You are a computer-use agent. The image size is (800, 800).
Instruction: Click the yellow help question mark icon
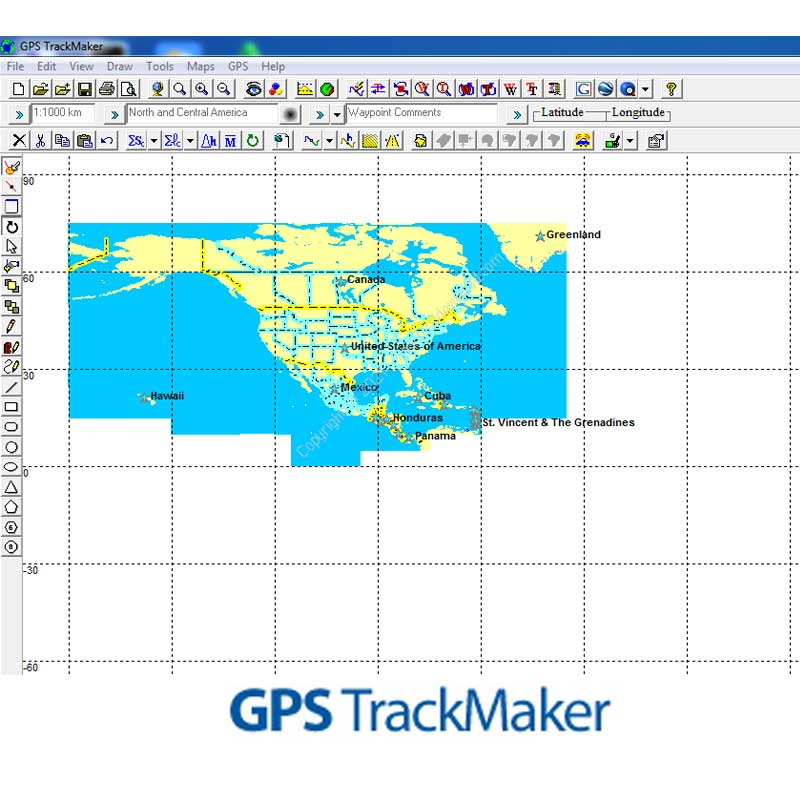pos(671,89)
